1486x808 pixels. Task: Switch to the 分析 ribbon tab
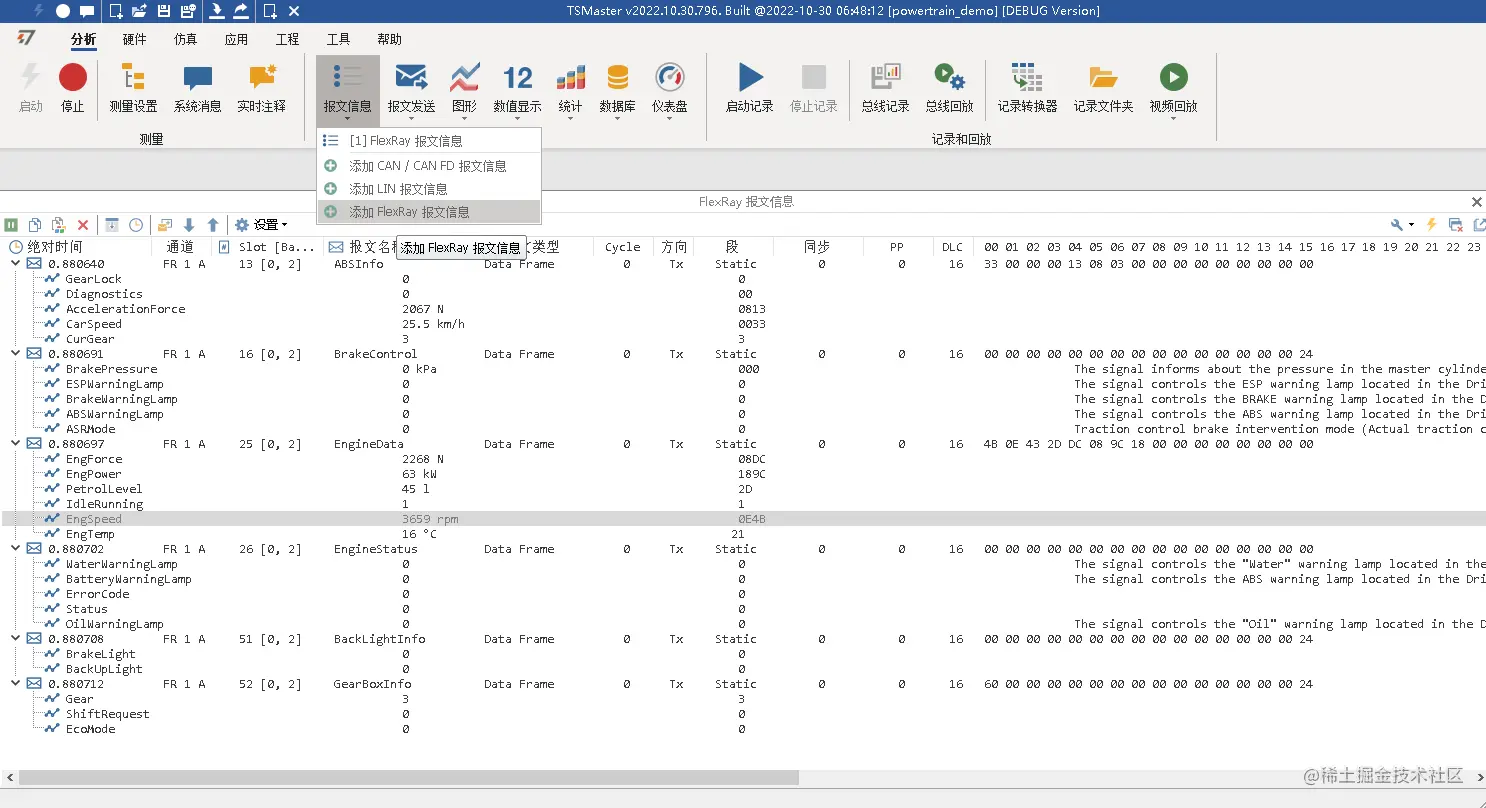(x=84, y=39)
